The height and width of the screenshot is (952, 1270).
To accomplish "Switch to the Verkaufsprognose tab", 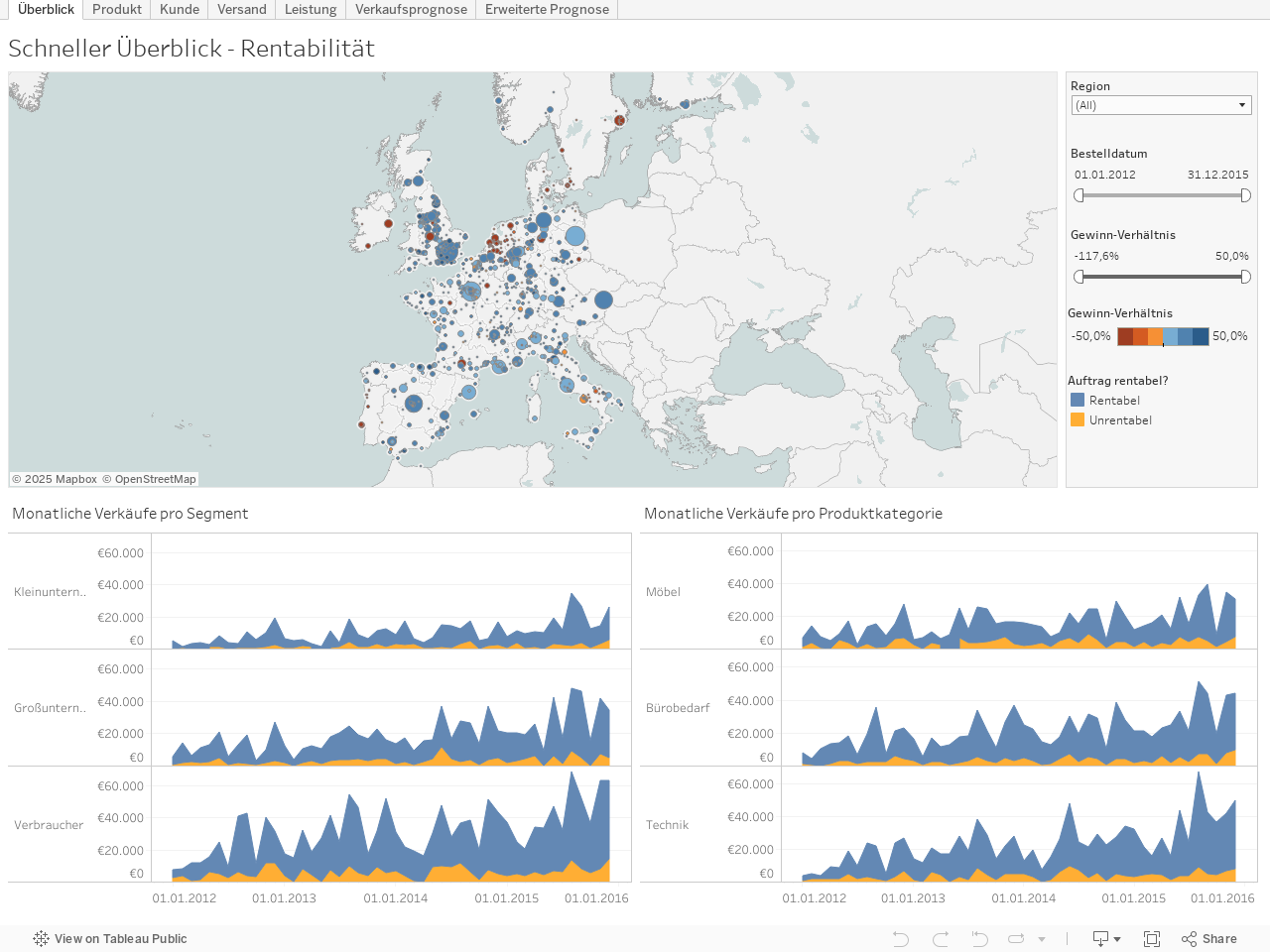I will [x=411, y=9].
